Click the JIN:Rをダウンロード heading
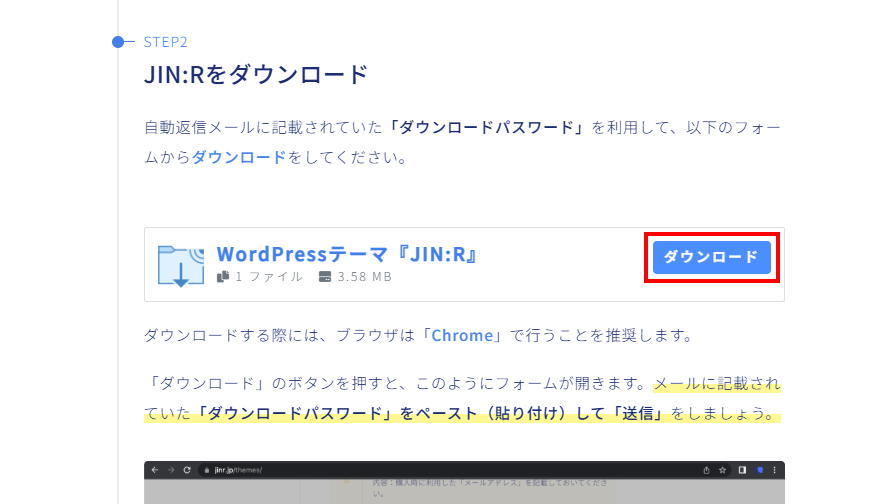895x504 pixels. [256, 75]
